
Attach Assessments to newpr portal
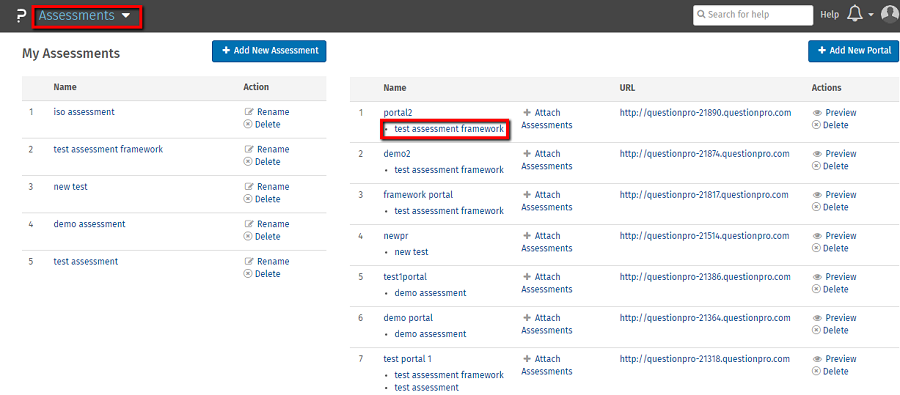click(546, 242)
